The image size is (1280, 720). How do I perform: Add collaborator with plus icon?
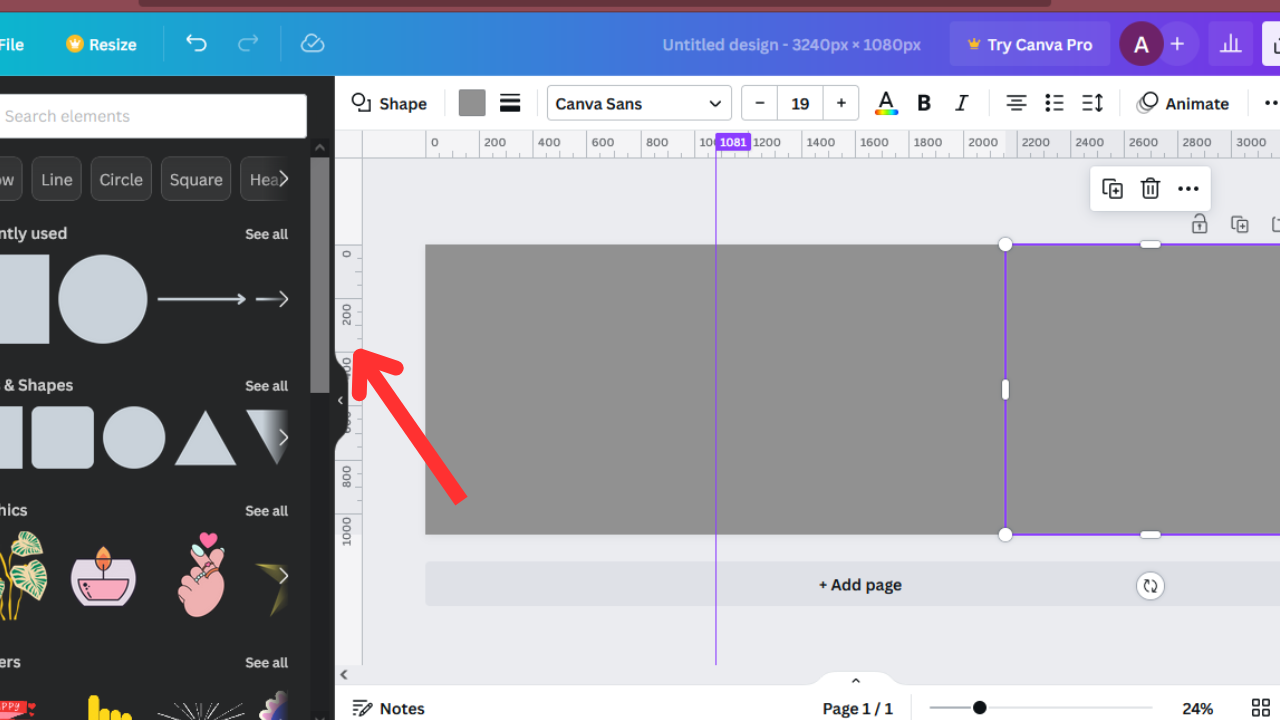1177,44
